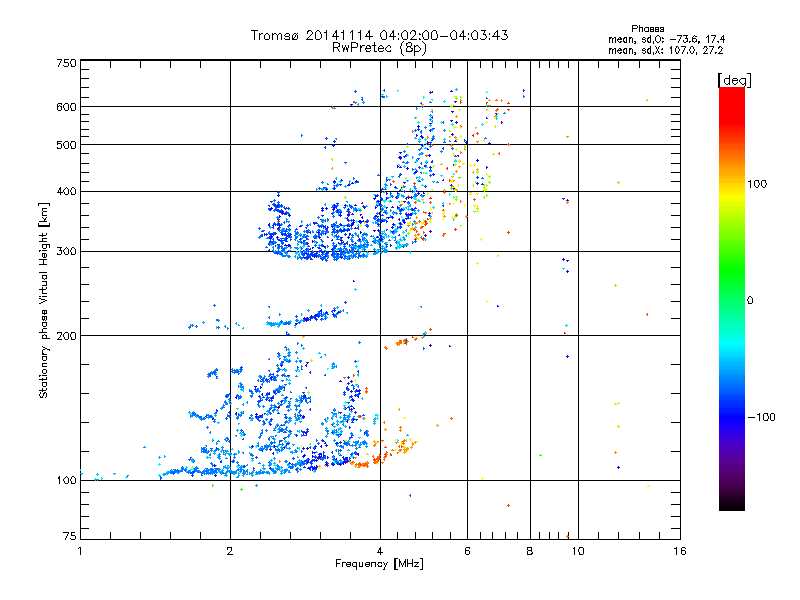This screenshot has height=600, width=800.
Task: Click the 'Frequency [MHz]' x-axis label
Action: 379,564
